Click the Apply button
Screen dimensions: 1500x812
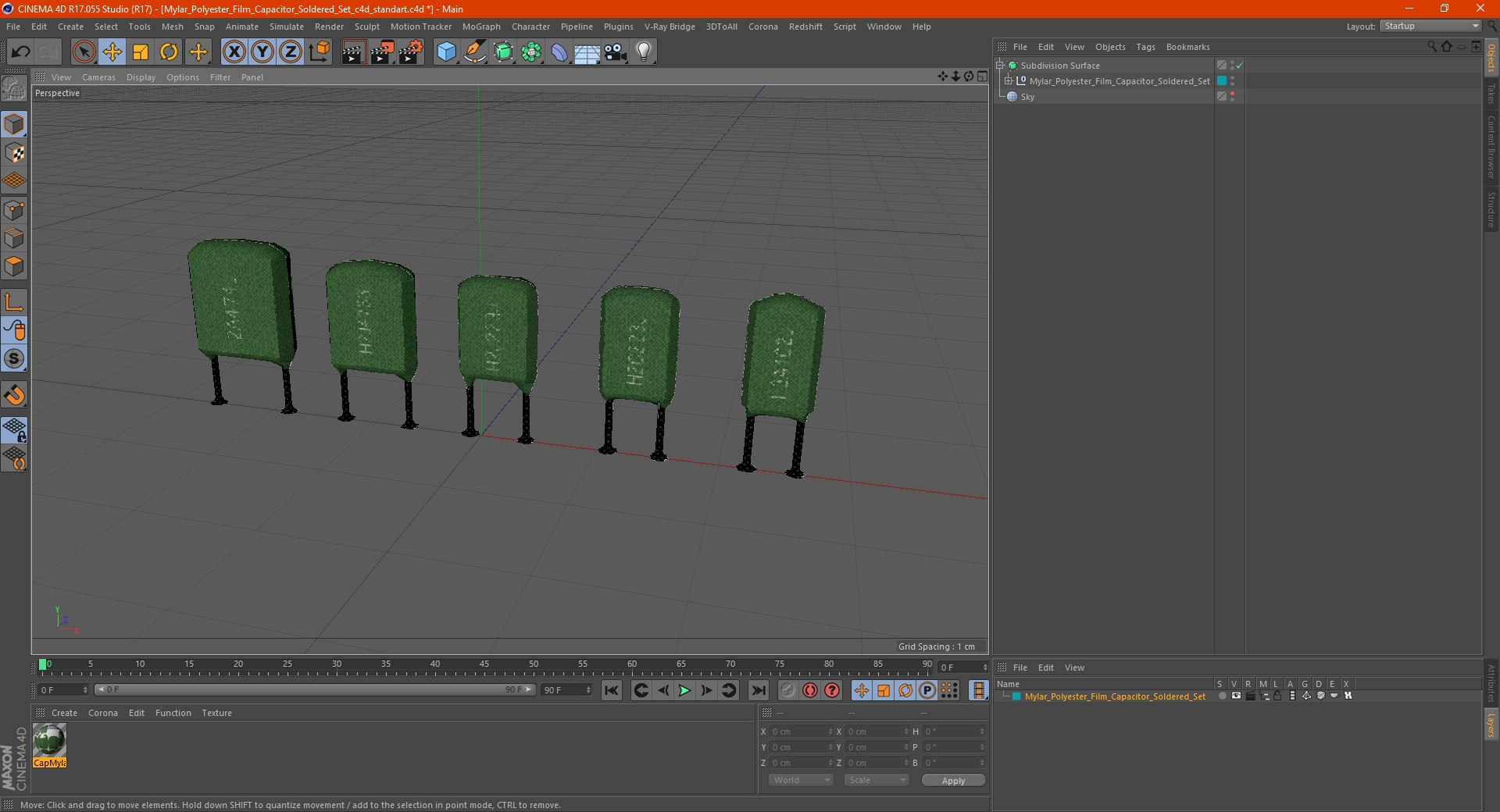(x=953, y=780)
